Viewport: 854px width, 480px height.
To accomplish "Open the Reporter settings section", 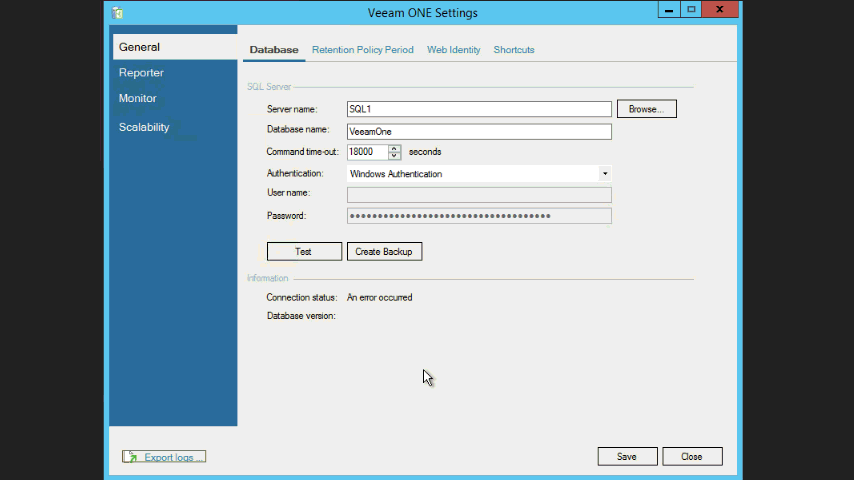I will pyautogui.click(x=141, y=72).
